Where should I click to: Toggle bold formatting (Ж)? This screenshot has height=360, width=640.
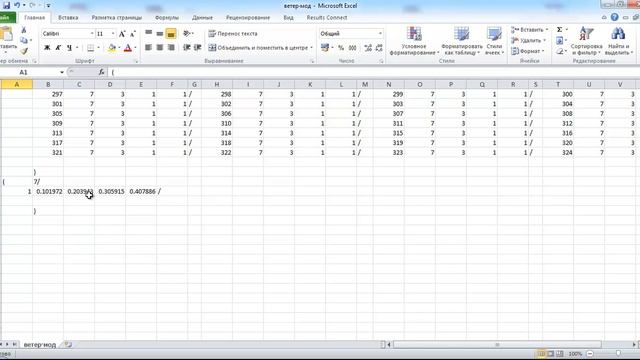(x=47, y=48)
